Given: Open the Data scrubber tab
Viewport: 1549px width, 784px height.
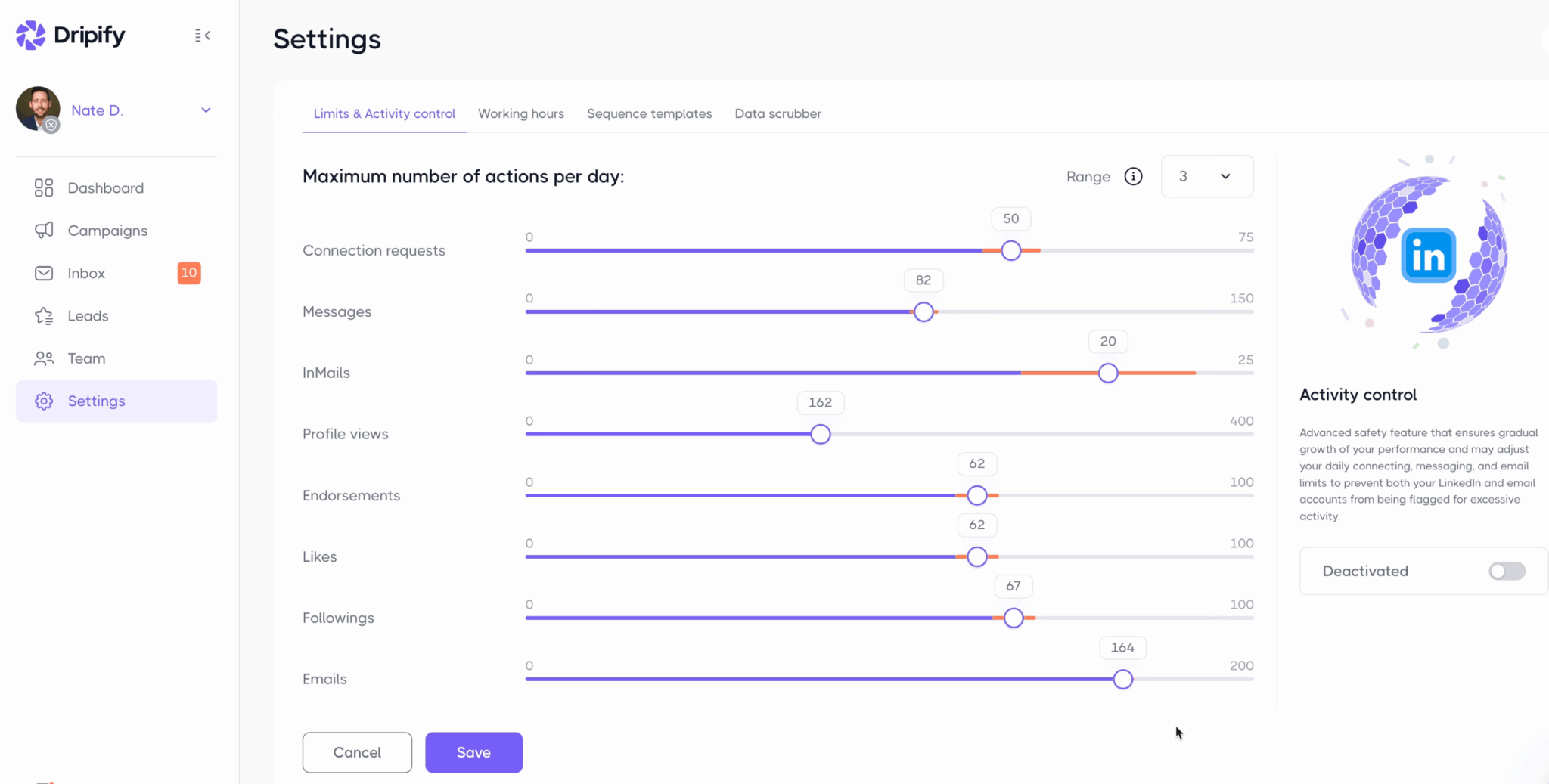Looking at the screenshot, I should [778, 113].
